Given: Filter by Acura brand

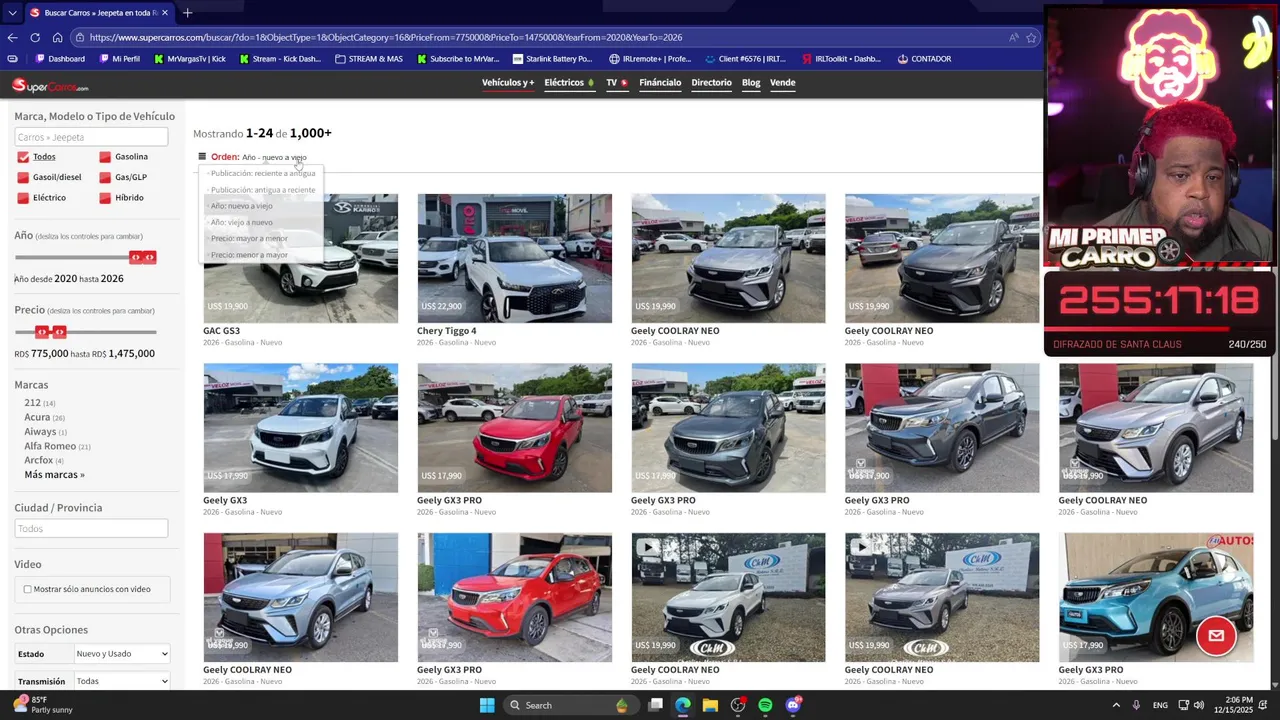Looking at the screenshot, I should (37, 417).
